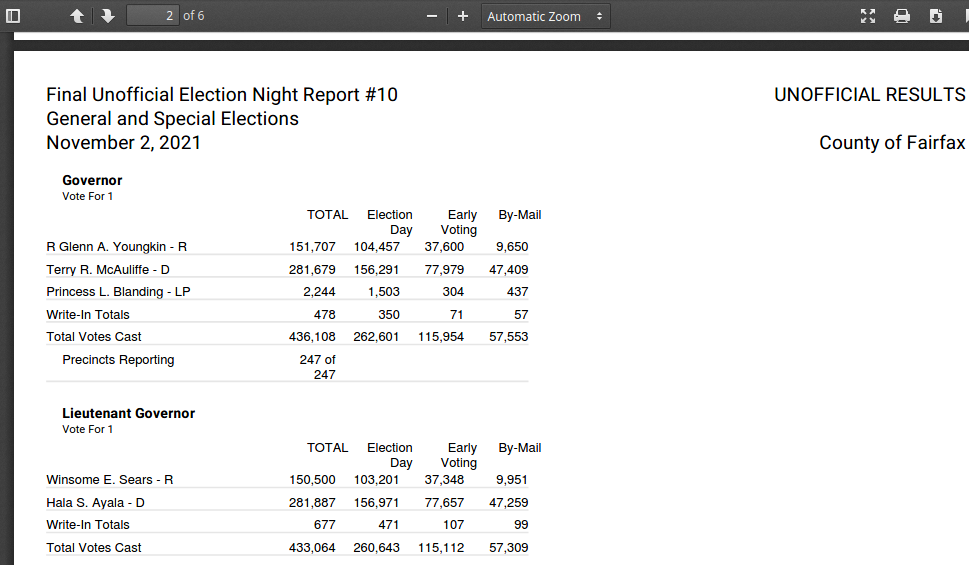Click Sears Election Day value 103,201
969x565 pixels.
376,480
